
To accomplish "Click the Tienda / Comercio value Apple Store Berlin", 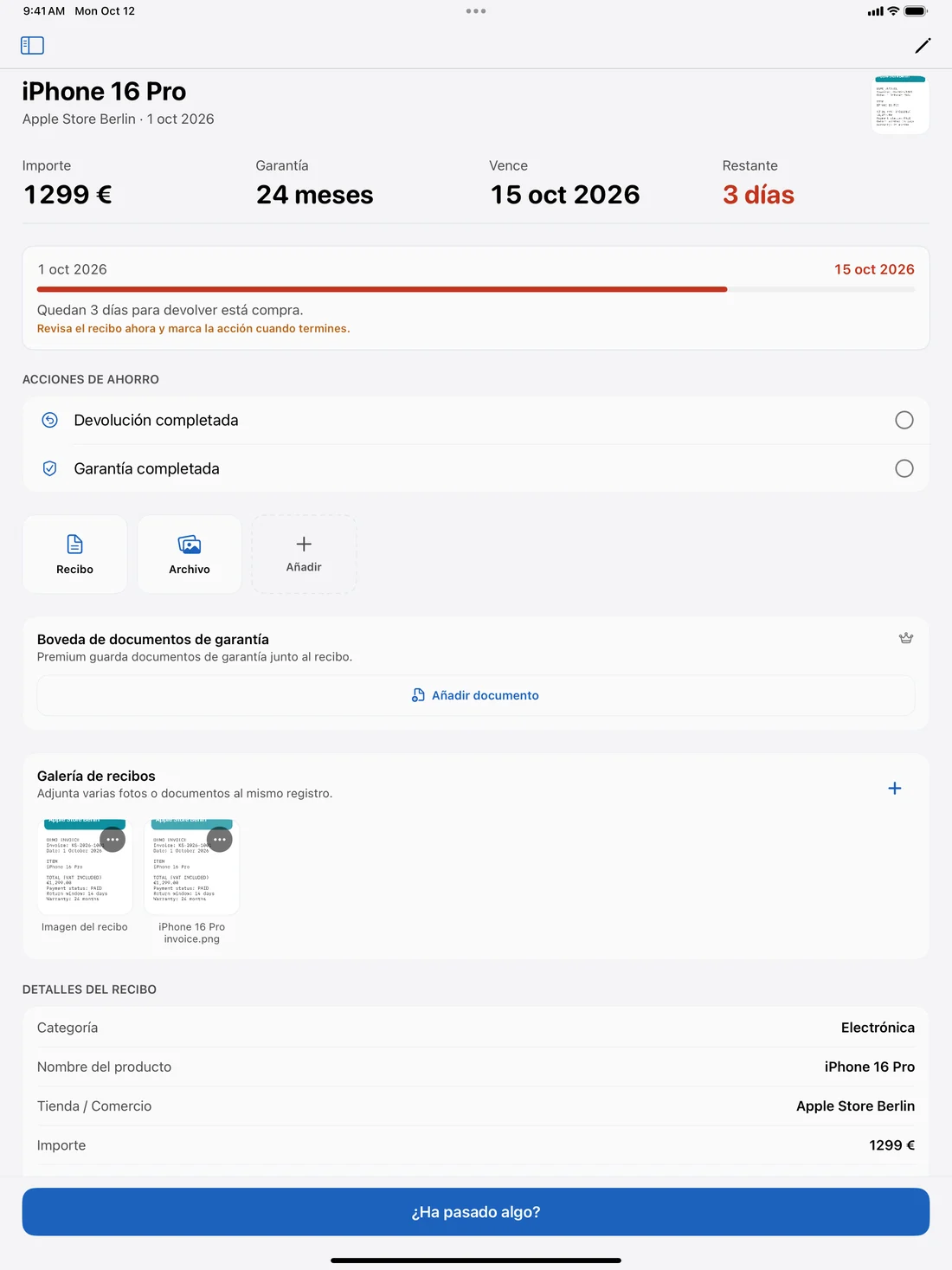I will (x=855, y=1106).
